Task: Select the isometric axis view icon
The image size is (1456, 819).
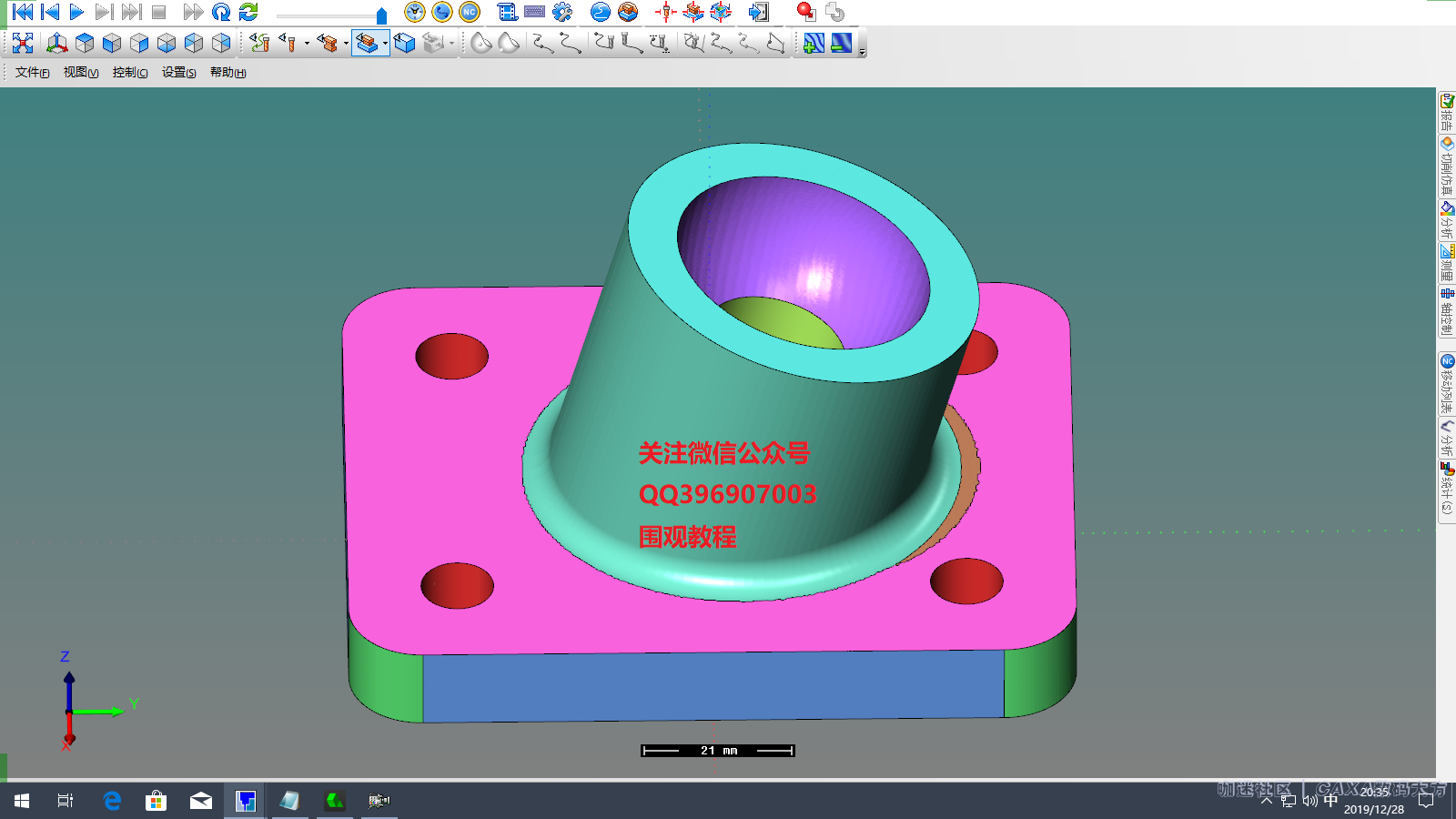Action: coord(56,43)
